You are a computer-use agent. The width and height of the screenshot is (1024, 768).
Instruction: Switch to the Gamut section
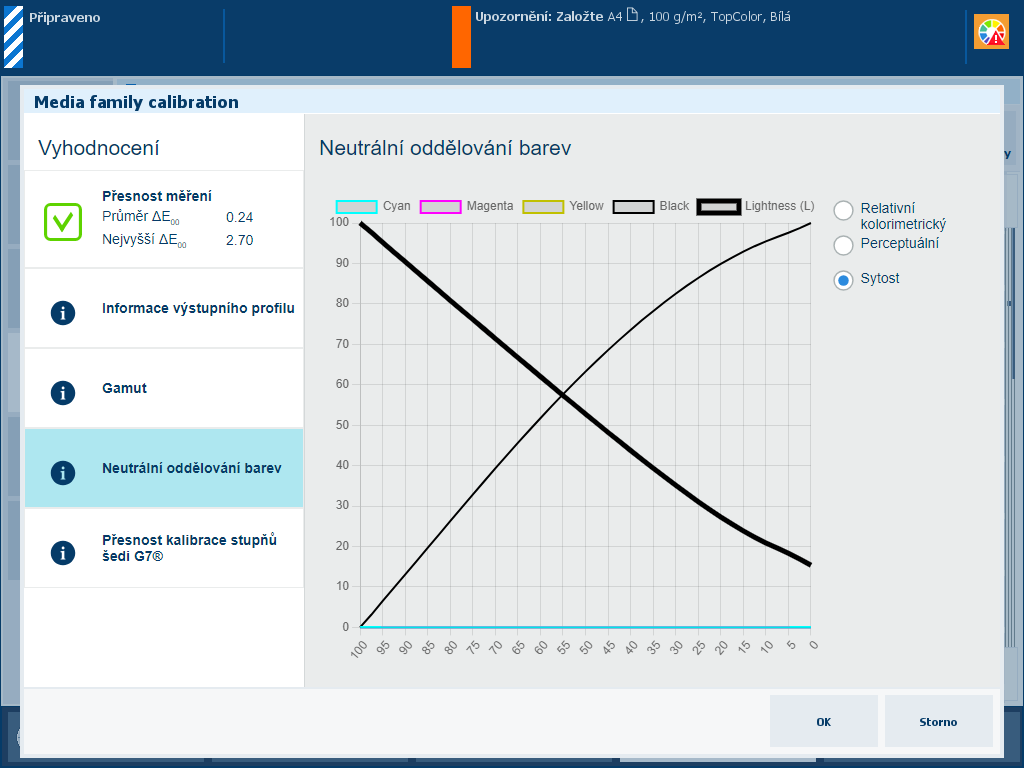164,388
